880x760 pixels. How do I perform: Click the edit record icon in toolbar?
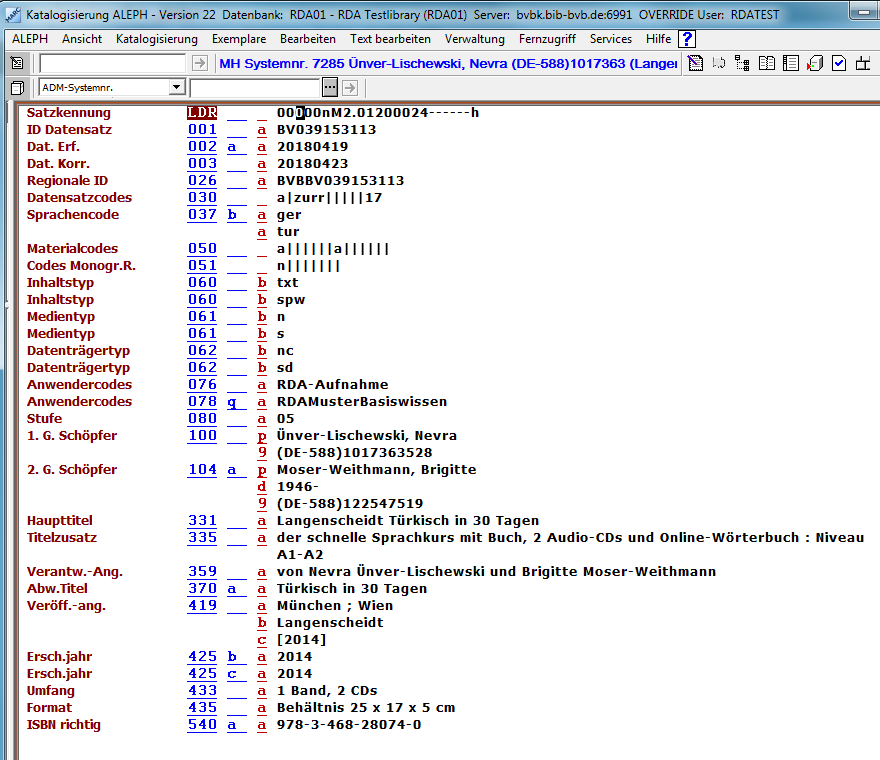coord(697,64)
